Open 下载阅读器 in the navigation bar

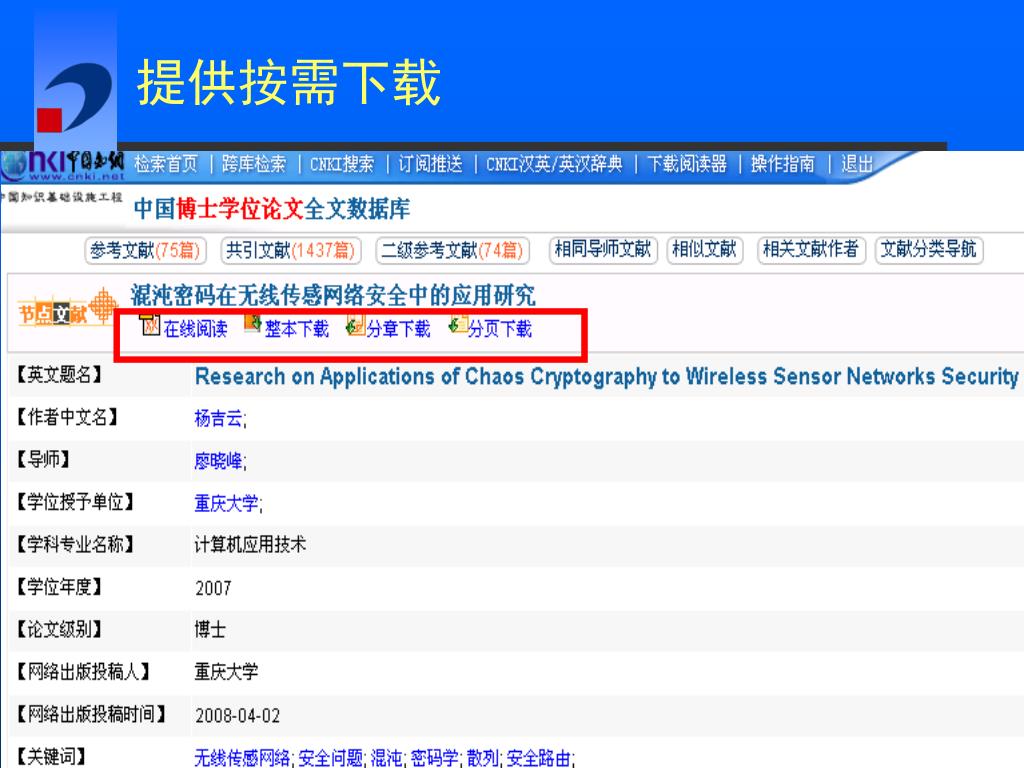click(686, 164)
